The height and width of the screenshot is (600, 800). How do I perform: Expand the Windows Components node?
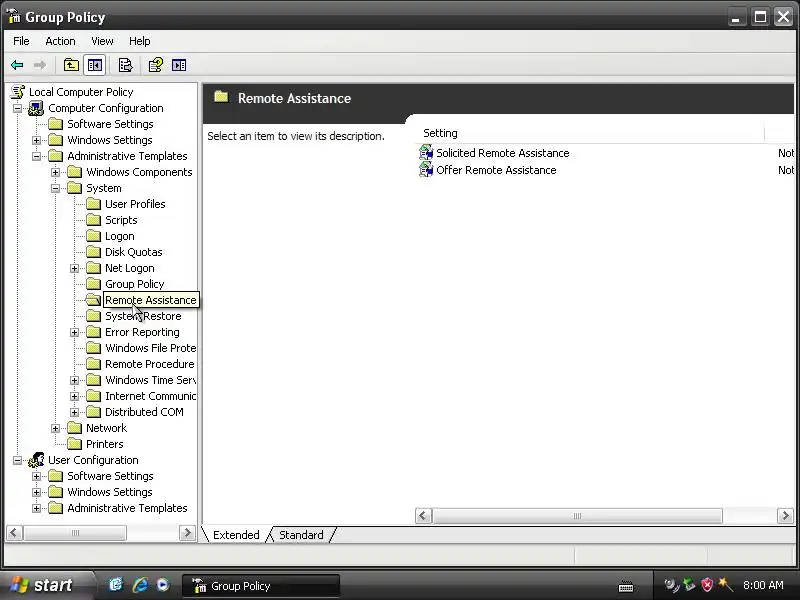click(x=55, y=172)
